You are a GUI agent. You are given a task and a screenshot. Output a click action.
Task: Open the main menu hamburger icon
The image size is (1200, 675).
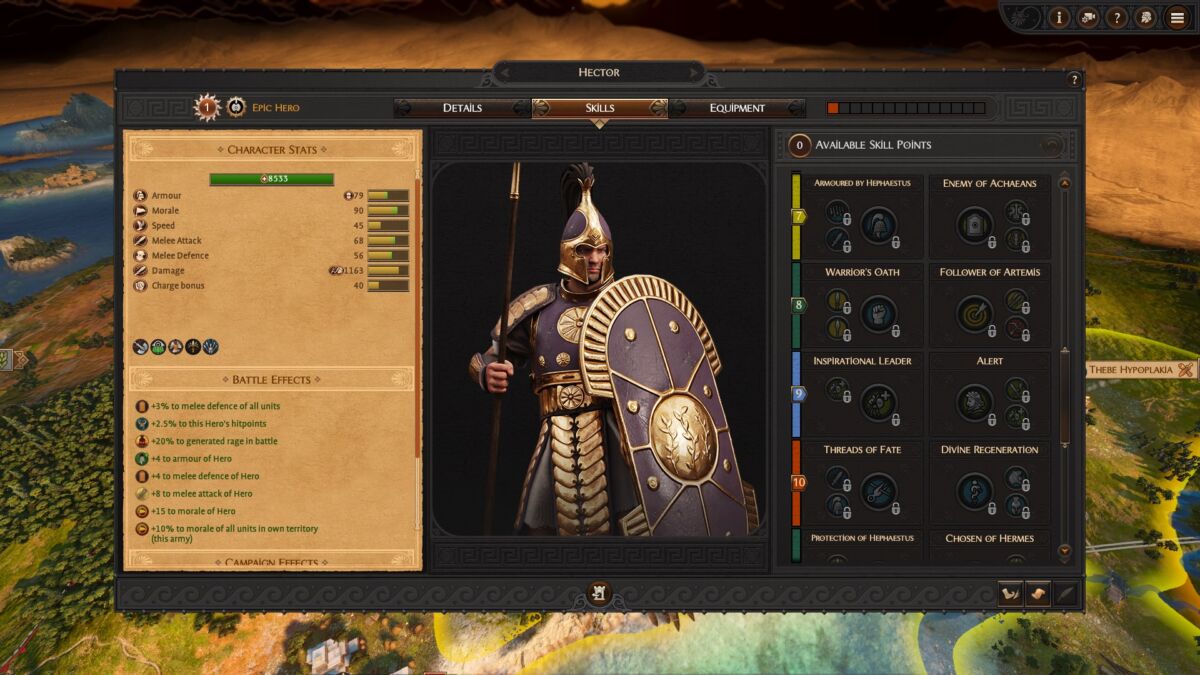[x=1178, y=17]
